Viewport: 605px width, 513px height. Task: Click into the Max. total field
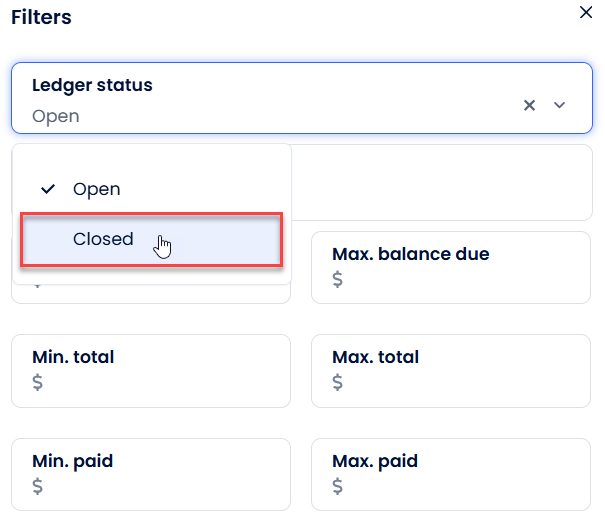tap(450, 370)
